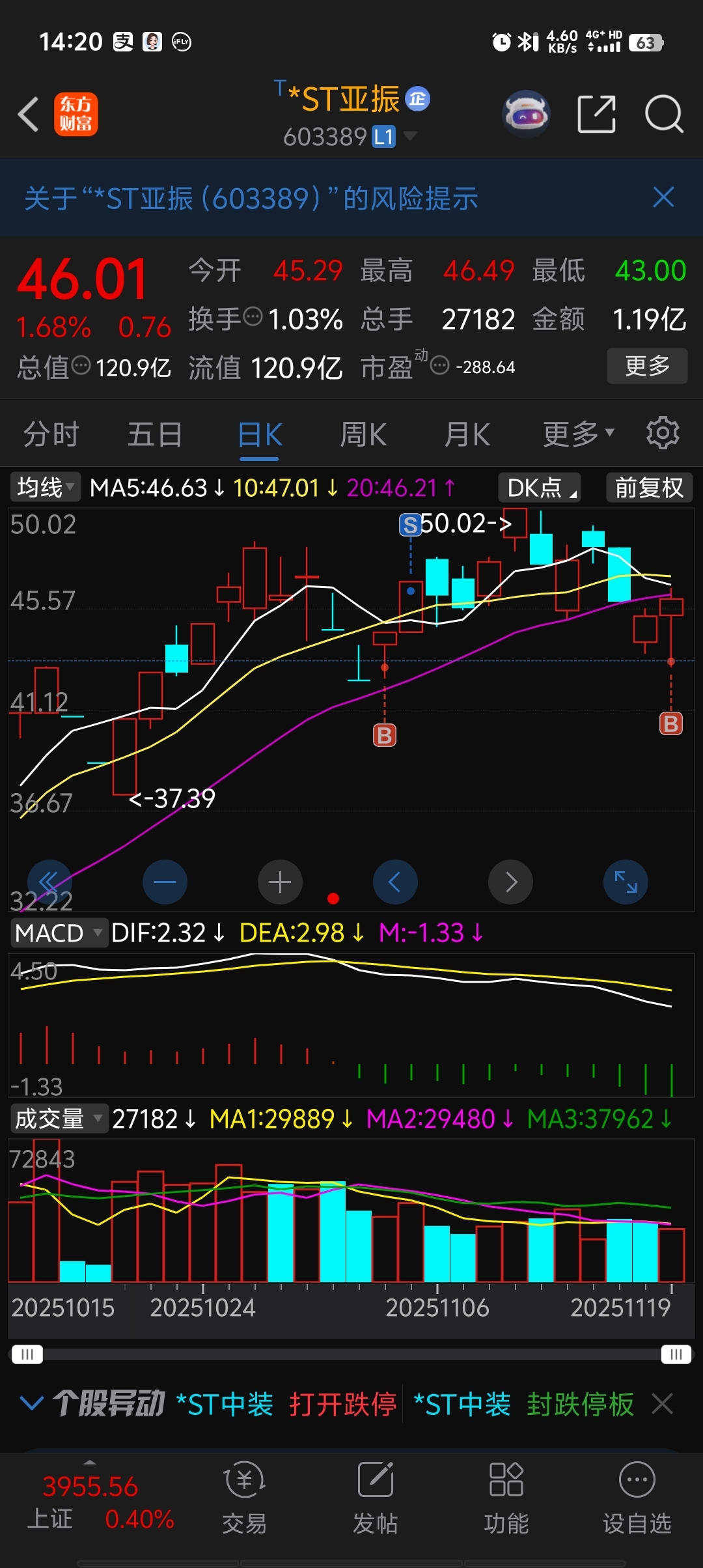
Task: Open *ST中装 打开跌停 news item
Action: point(286,1404)
